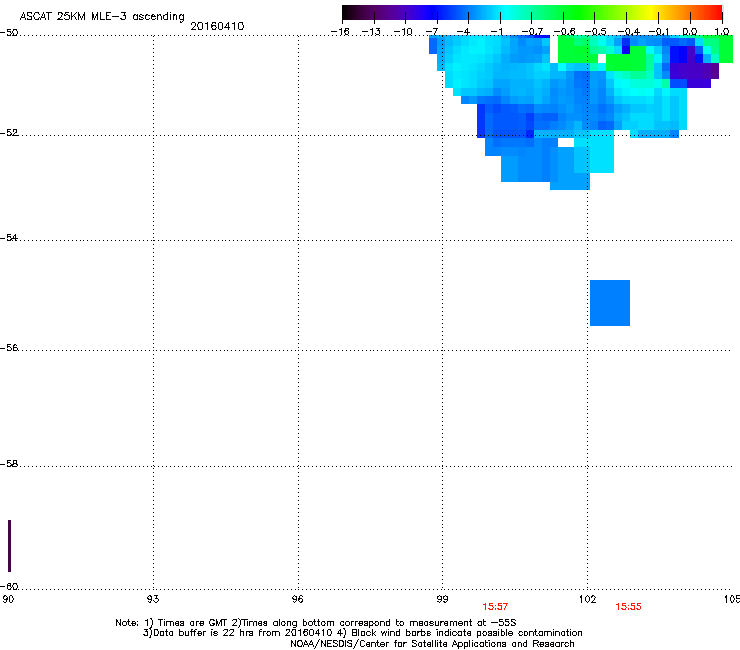Click the color bar label '-7'

432,32
